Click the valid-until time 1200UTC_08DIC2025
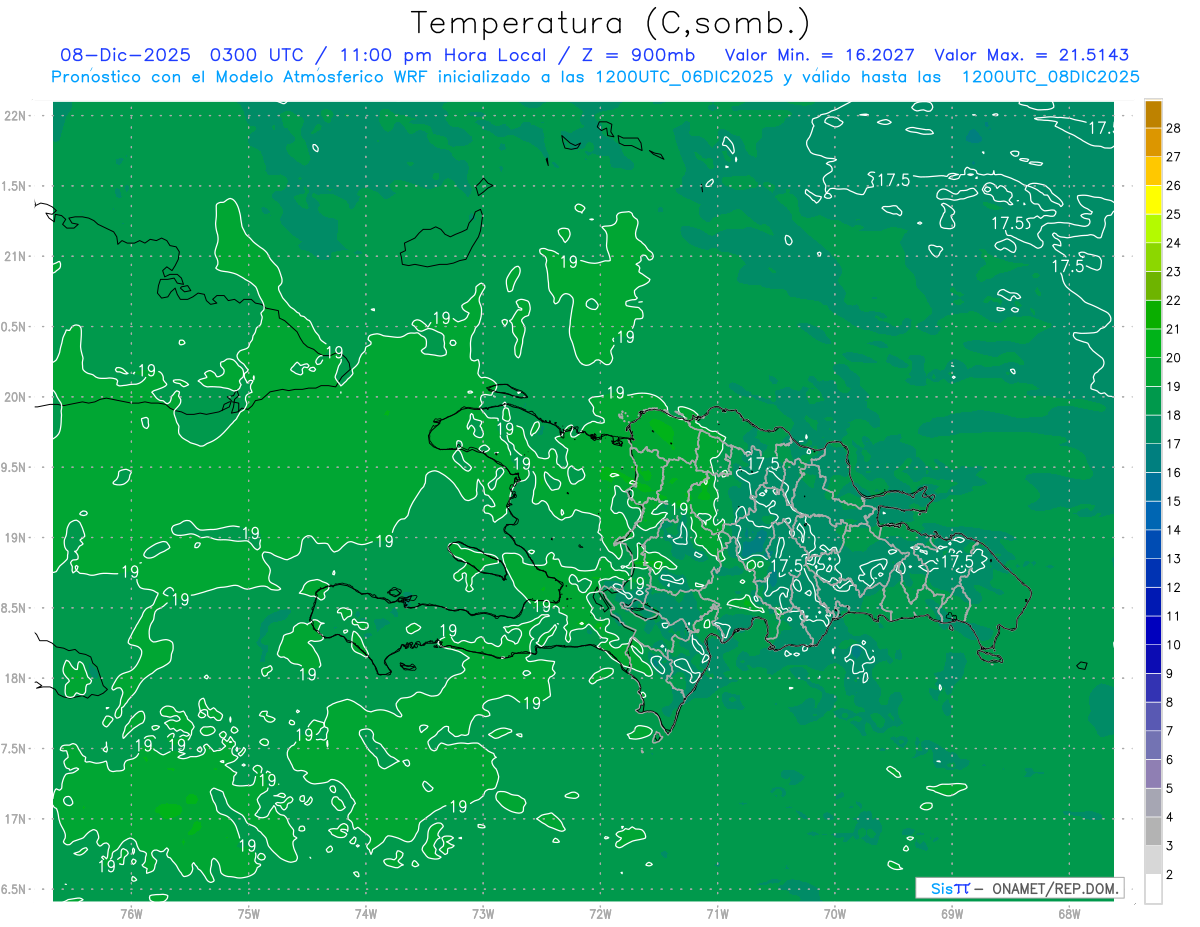Screen dimensions: 1200x927 pos(1050,77)
